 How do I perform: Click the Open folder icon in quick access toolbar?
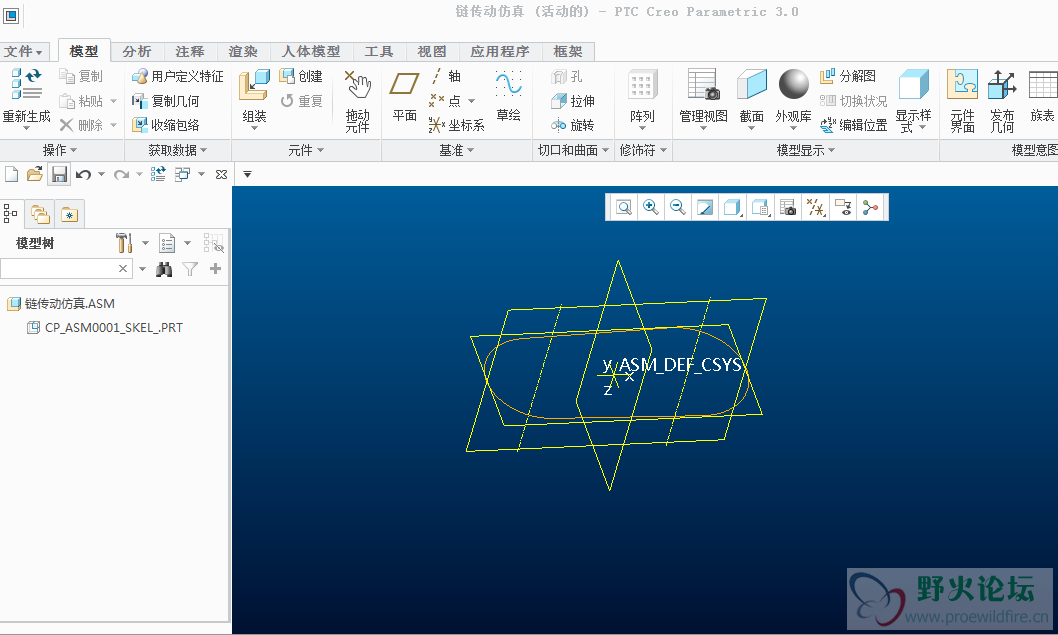click(x=35, y=174)
